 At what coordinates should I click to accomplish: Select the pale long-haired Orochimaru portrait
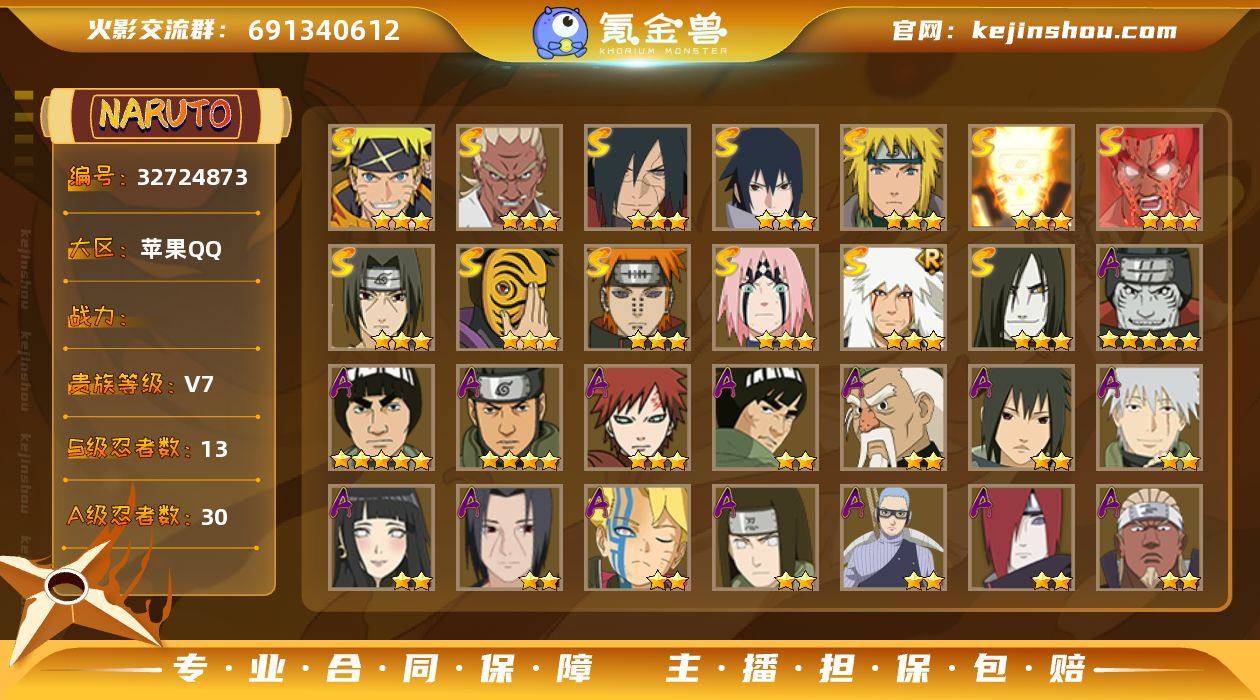click(x=1021, y=298)
